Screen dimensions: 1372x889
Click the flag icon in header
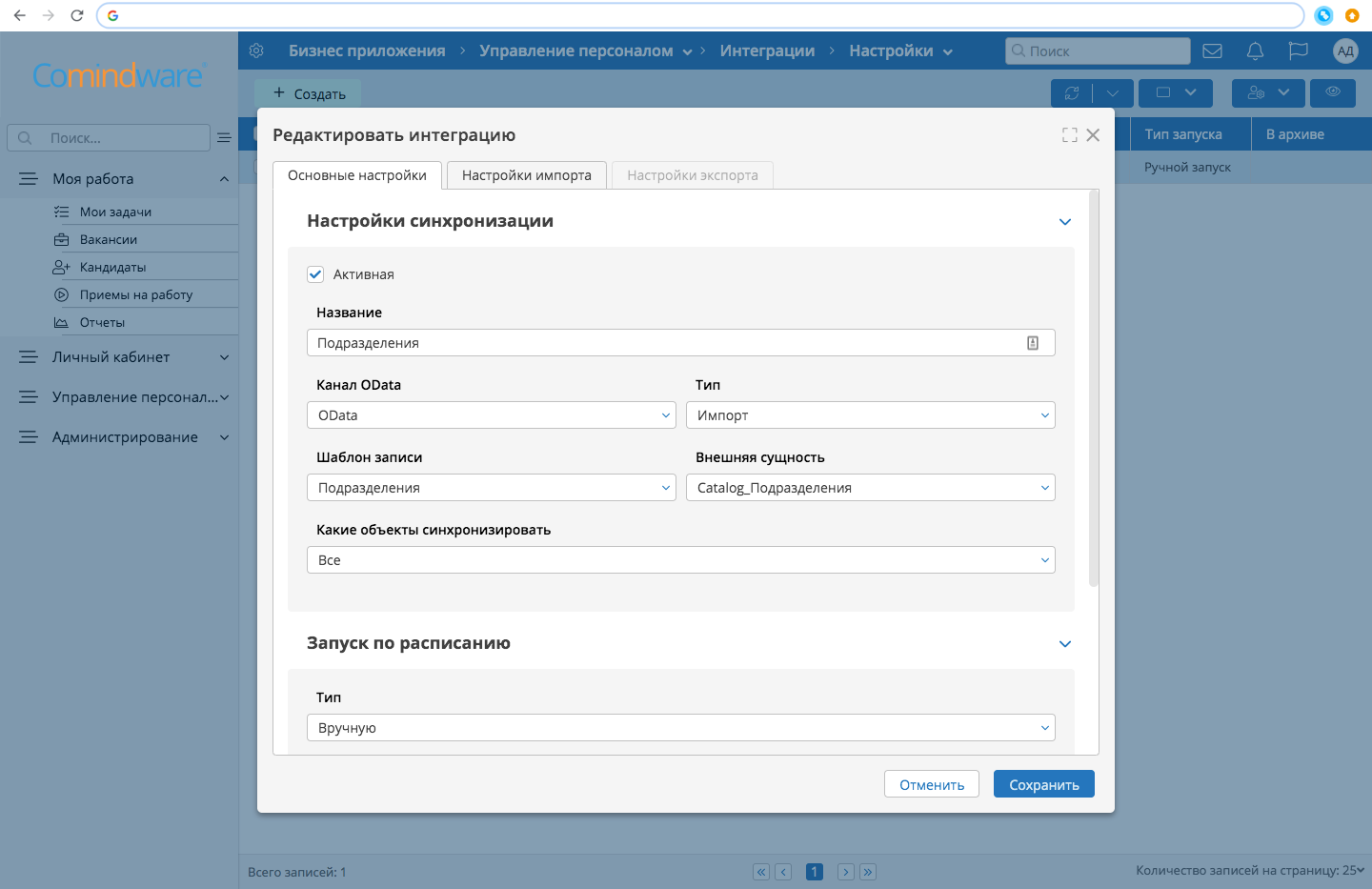(1298, 51)
